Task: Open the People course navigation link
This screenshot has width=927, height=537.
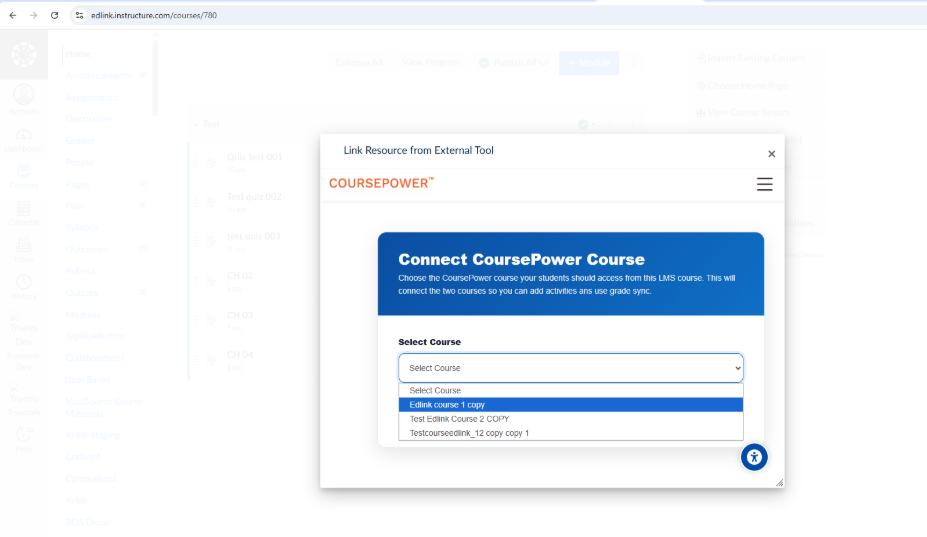Action: coord(80,163)
